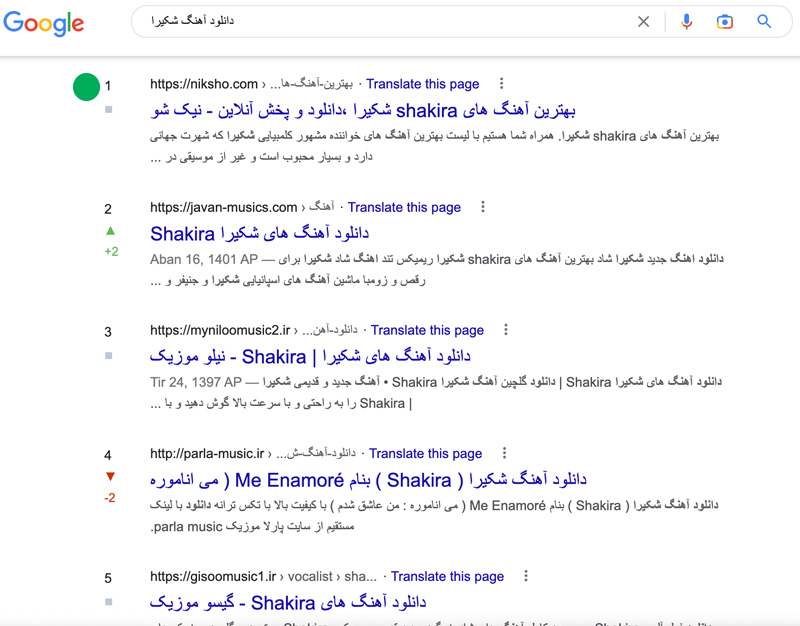Open the gisoomusic1 Shakira result title
800x626 pixels.
click(x=288, y=603)
